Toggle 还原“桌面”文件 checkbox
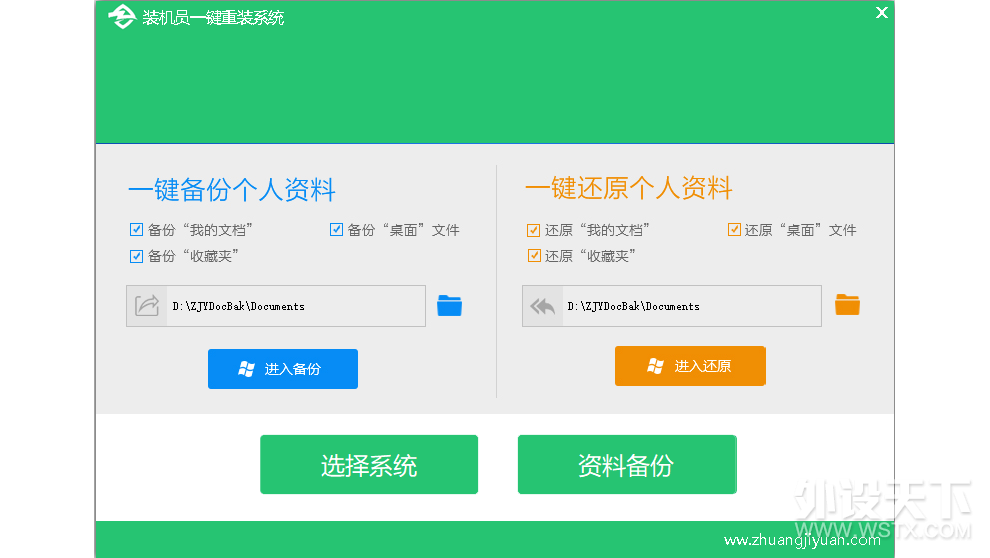This screenshot has width=990, height=558. tap(734, 230)
